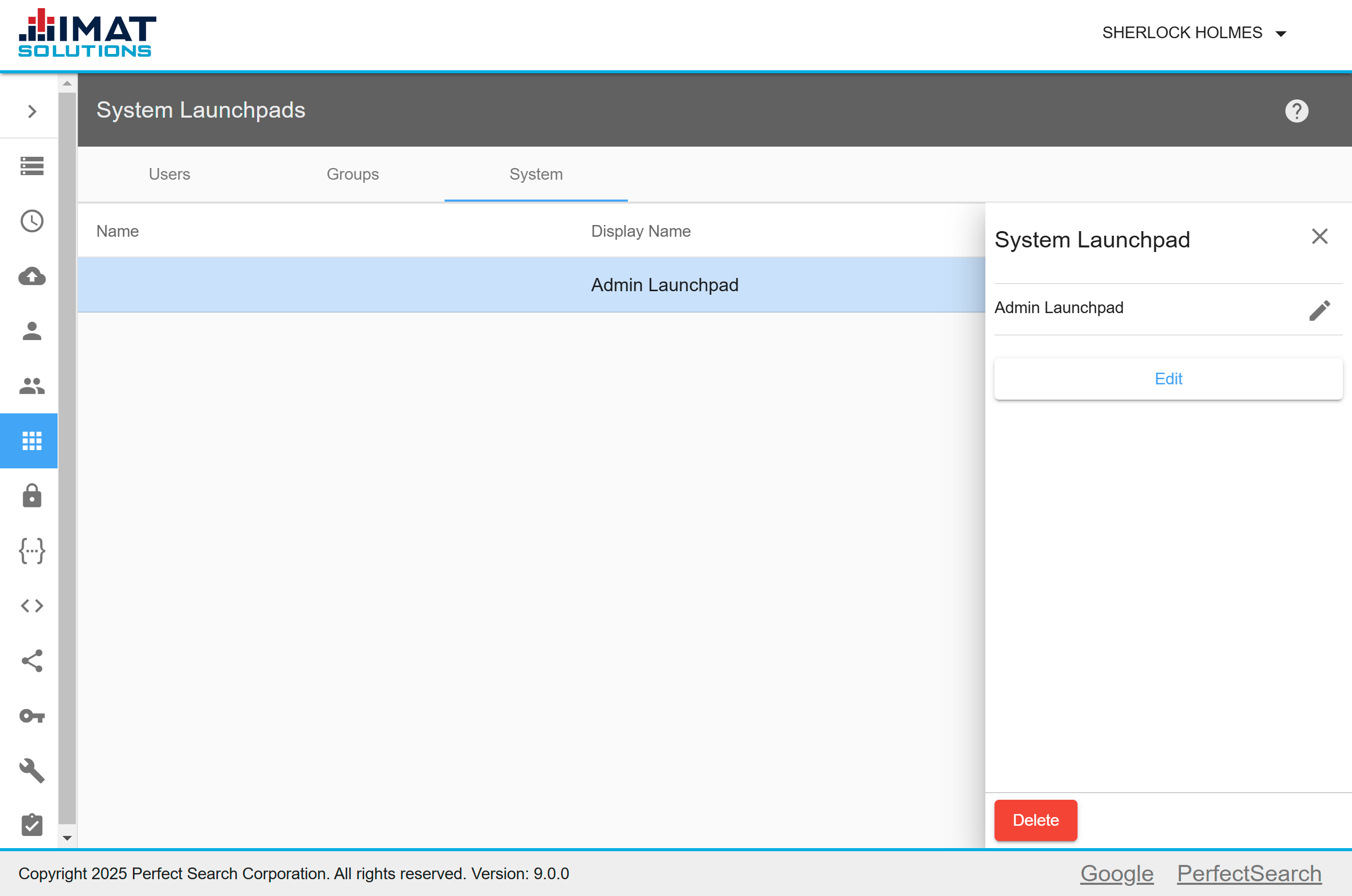Open the Google footer link
1352x896 pixels.
point(1117,873)
